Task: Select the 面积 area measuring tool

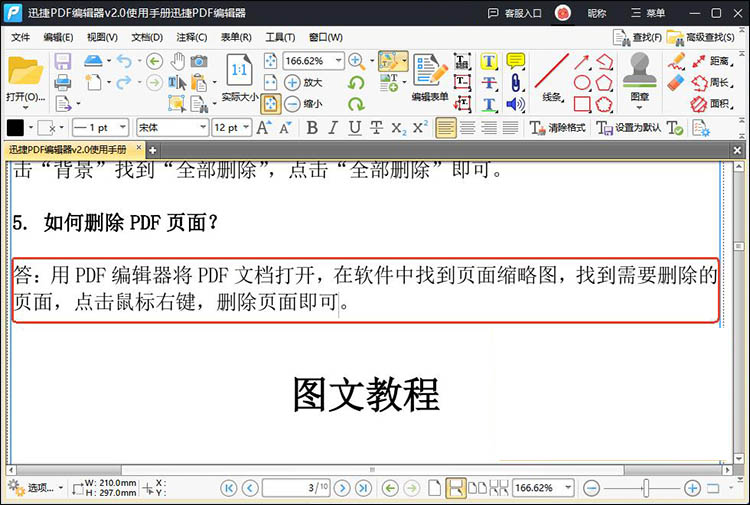Action: 712,104
